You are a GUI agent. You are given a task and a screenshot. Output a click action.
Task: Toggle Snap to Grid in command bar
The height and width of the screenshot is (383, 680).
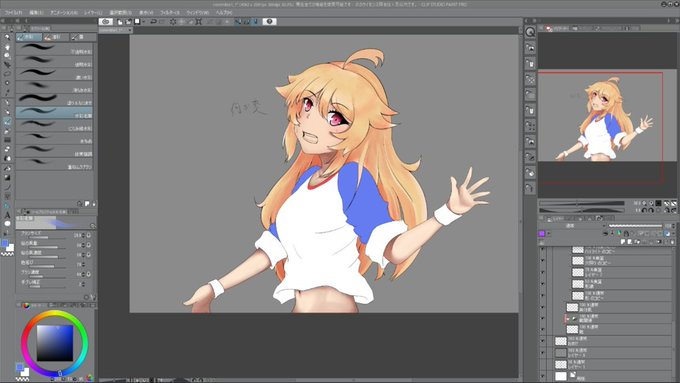pyautogui.click(x=255, y=22)
